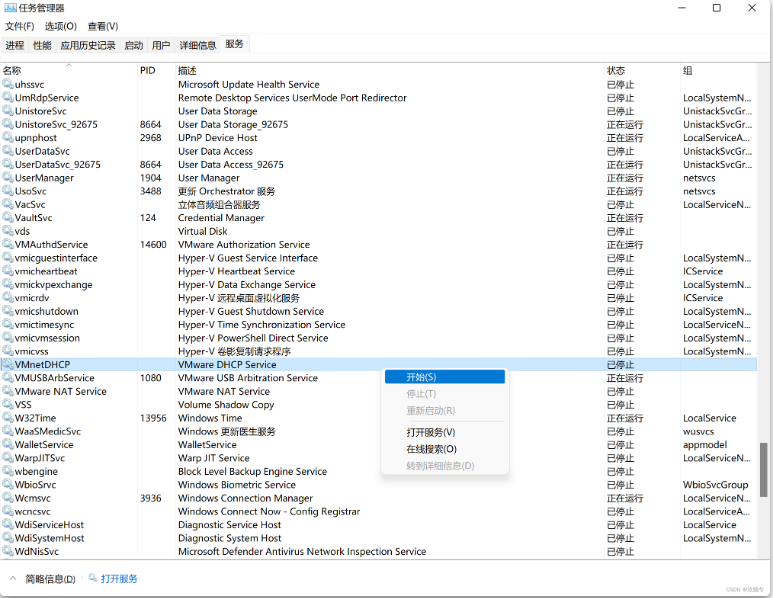Switch to the 进程 tab
The image size is (773, 598).
14,45
